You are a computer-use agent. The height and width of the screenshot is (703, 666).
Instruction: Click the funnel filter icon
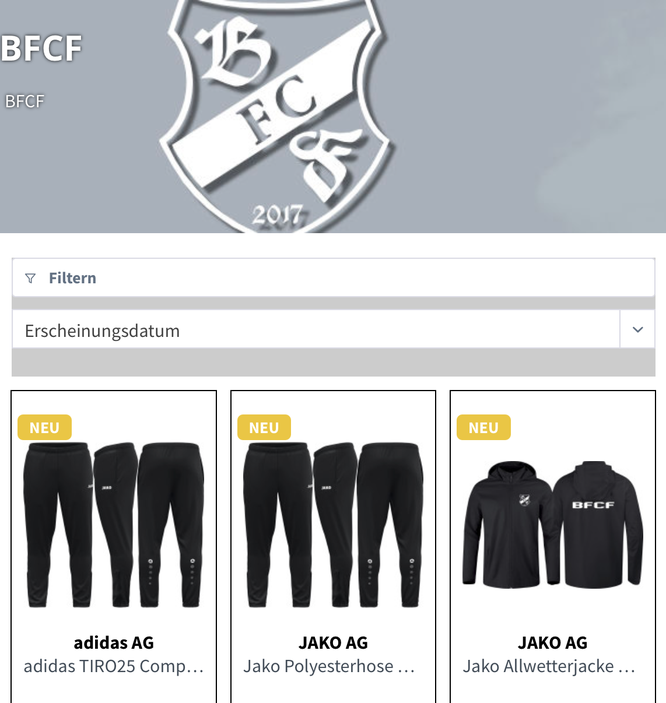click(30, 278)
